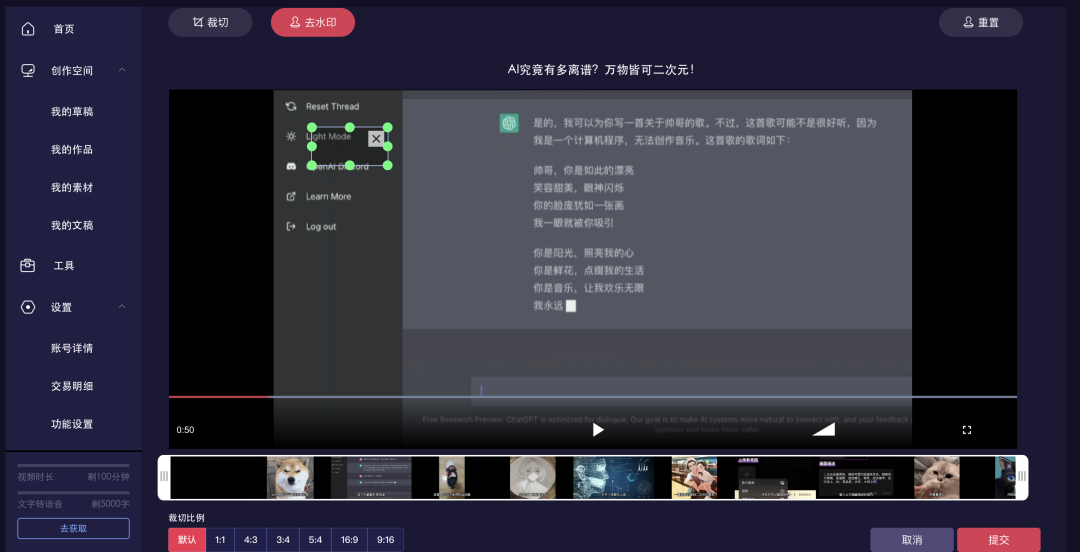Click the 提交 submit button
Image resolution: width=1080 pixels, height=552 pixels.
(999, 540)
